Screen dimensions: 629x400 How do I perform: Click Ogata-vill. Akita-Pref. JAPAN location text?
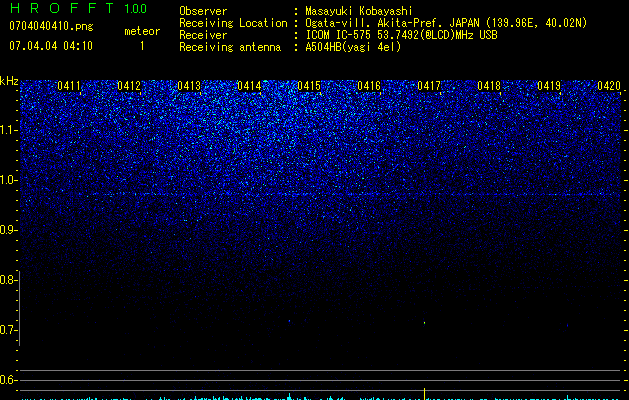pos(446,23)
